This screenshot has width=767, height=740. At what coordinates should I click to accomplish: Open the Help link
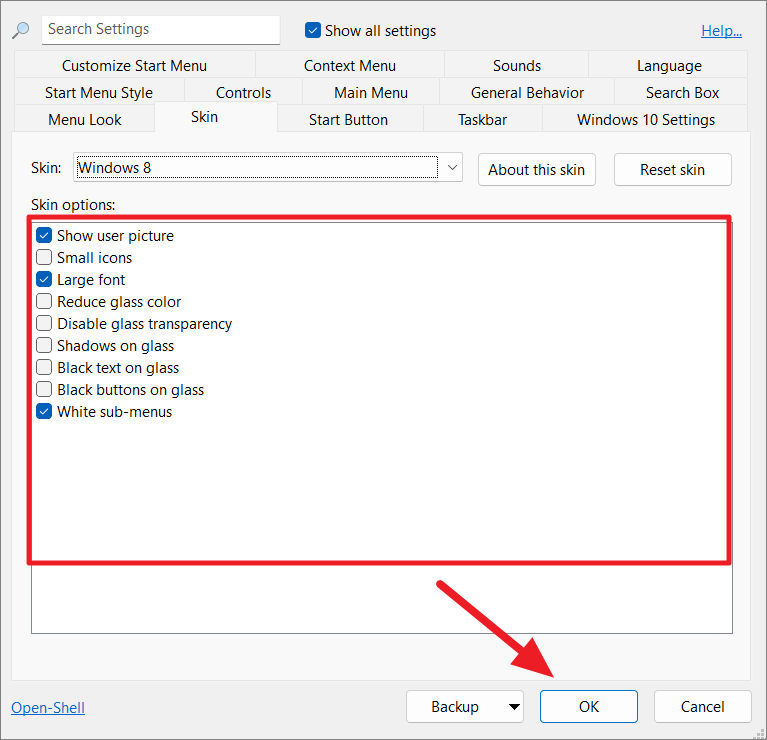coord(721,31)
